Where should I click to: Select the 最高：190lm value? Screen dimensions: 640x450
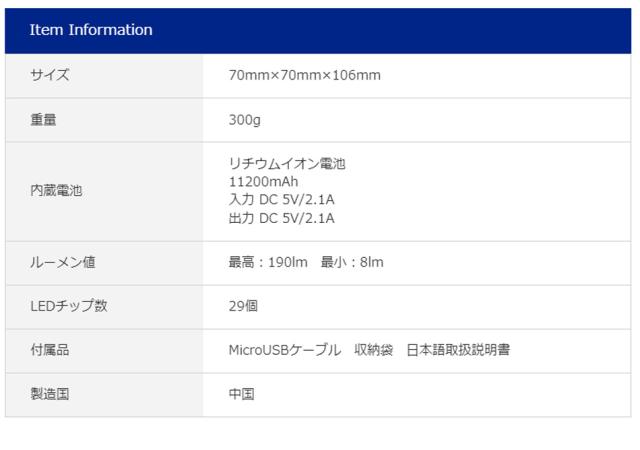[x=267, y=263]
